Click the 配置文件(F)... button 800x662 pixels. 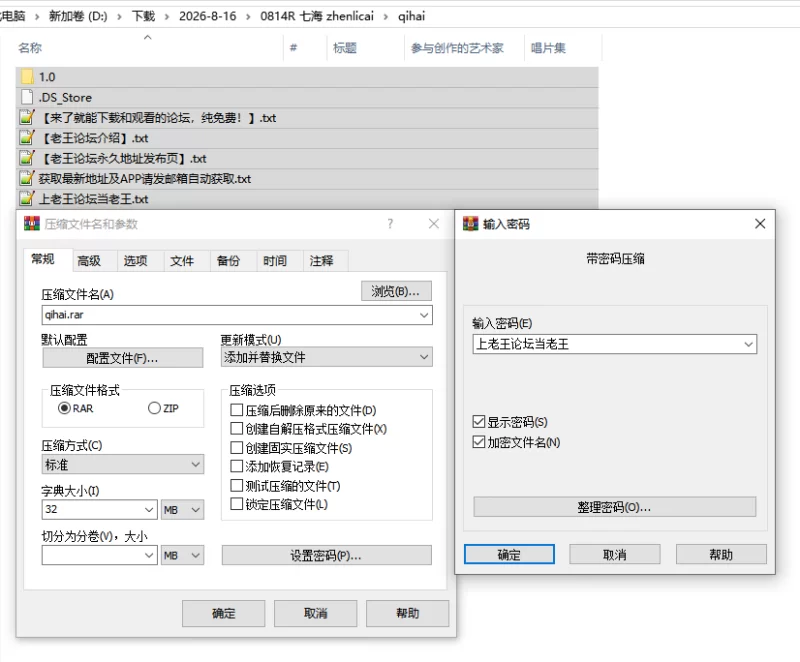tap(122, 358)
